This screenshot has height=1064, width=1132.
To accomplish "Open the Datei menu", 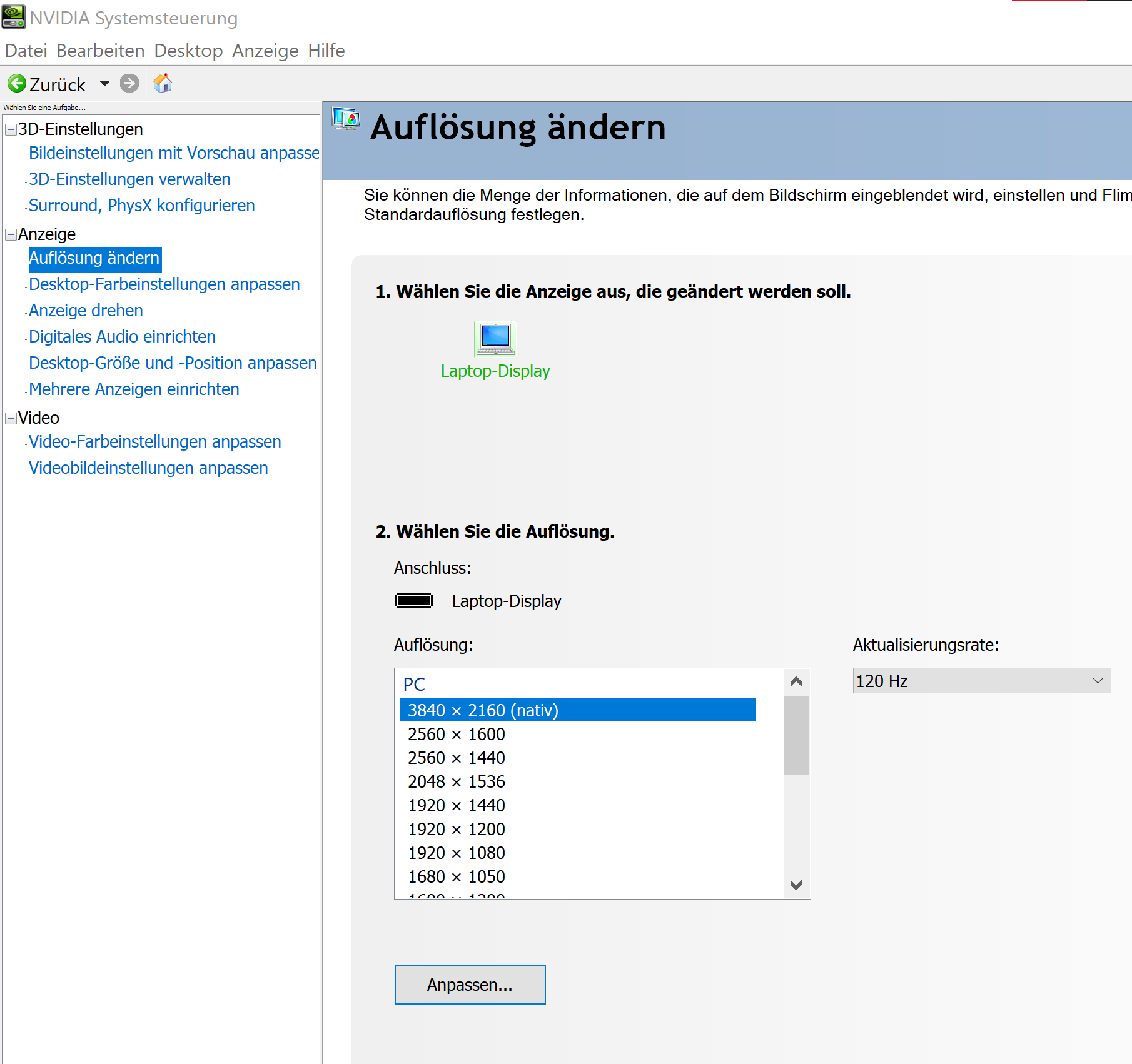I will pyautogui.click(x=26, y=51).
